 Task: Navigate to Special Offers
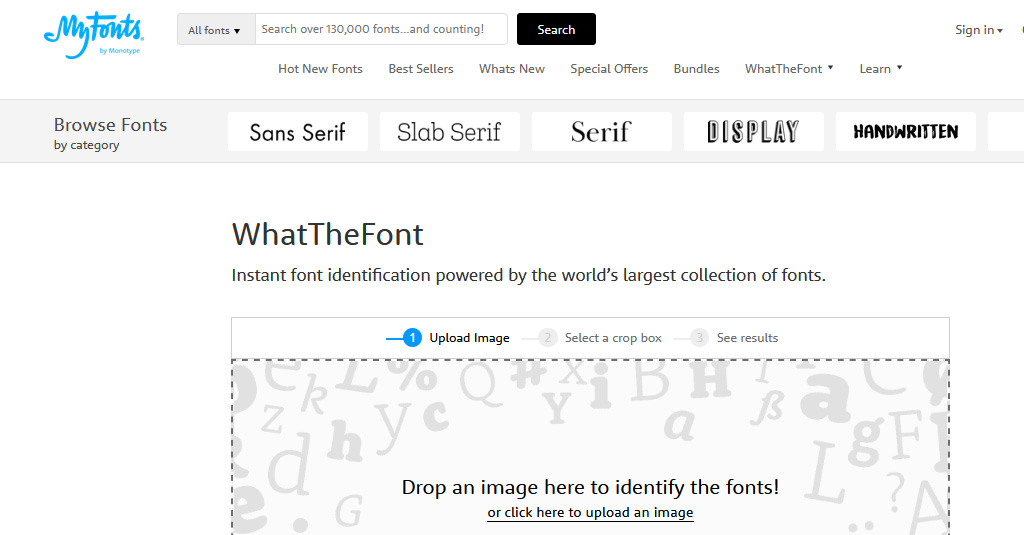click(x=609, y=69)
